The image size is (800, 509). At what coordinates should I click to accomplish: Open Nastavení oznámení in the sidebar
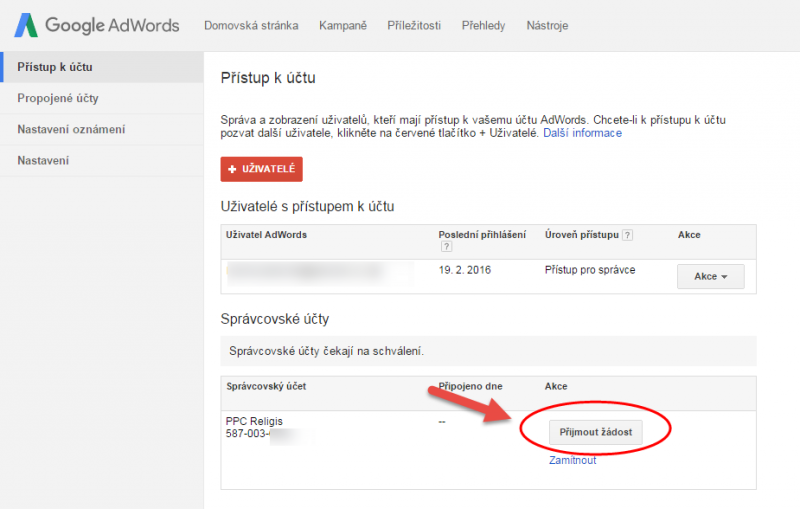click(x=102, y=129)
